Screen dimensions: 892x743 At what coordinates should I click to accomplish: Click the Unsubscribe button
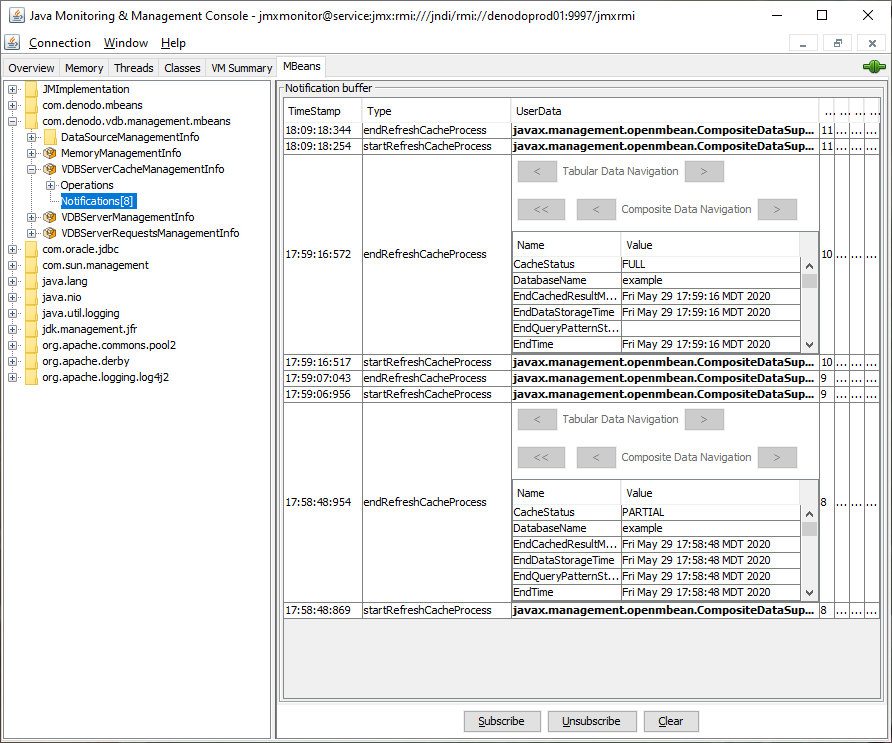[x=591, y=721]
